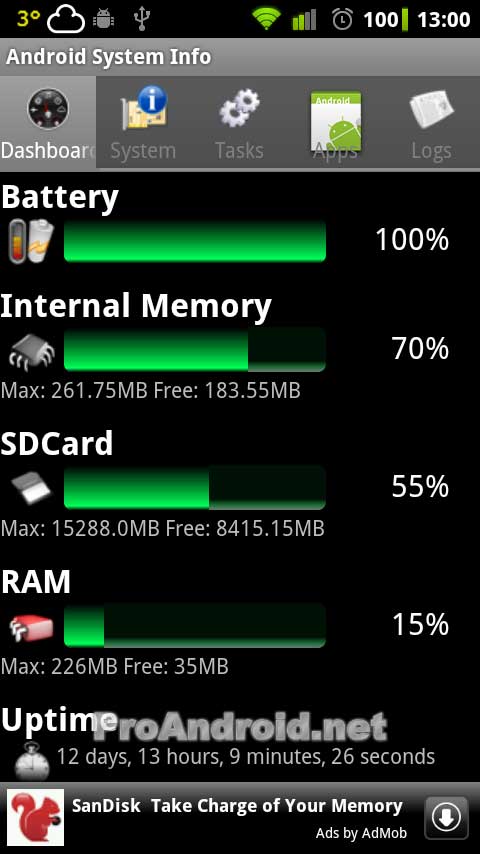Screen dimensions: 480x854
Task: Tap the cloud weather icon in status bar
Action: click(66, 20)
